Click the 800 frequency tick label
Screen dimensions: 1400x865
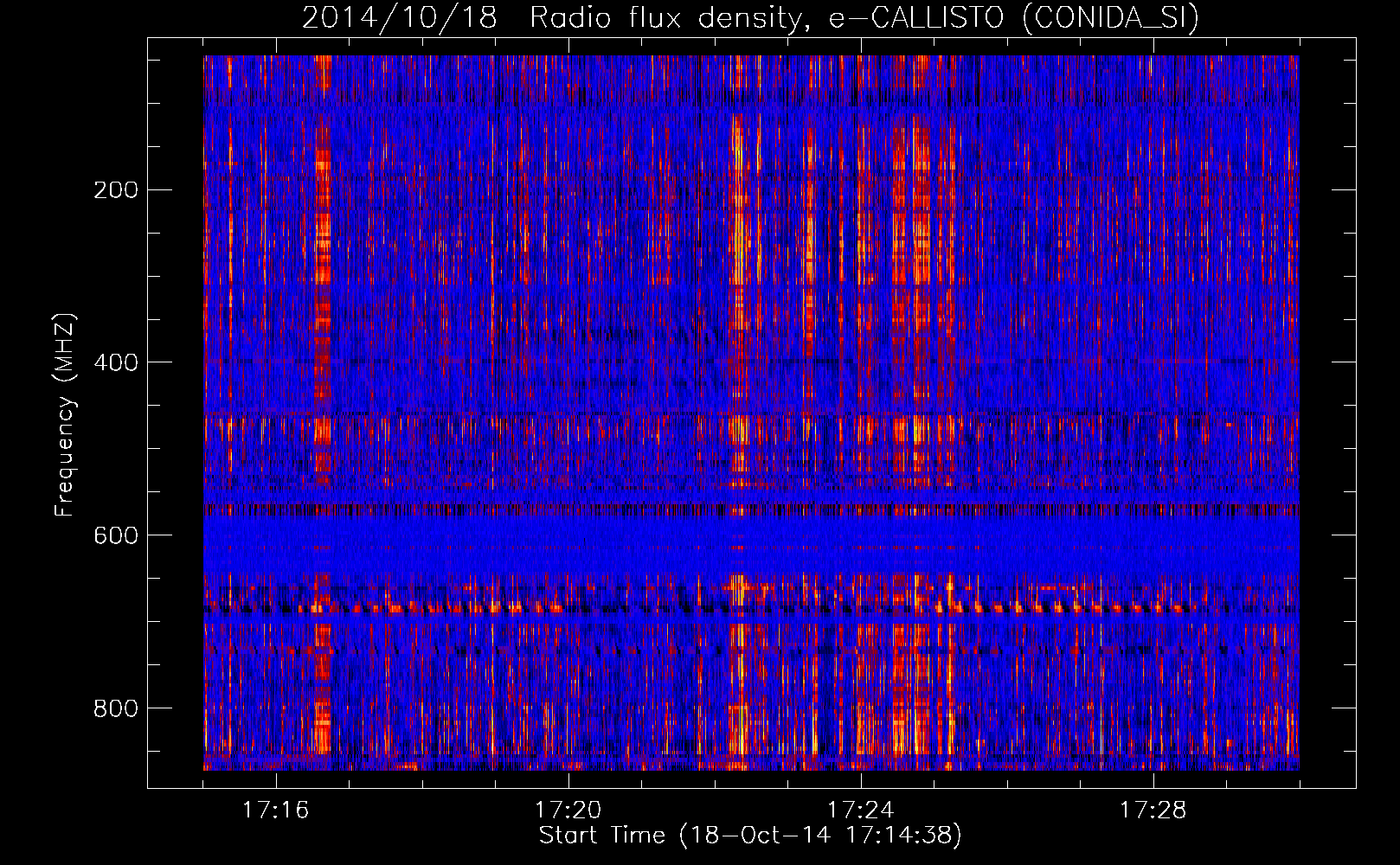tap(115, 708)
